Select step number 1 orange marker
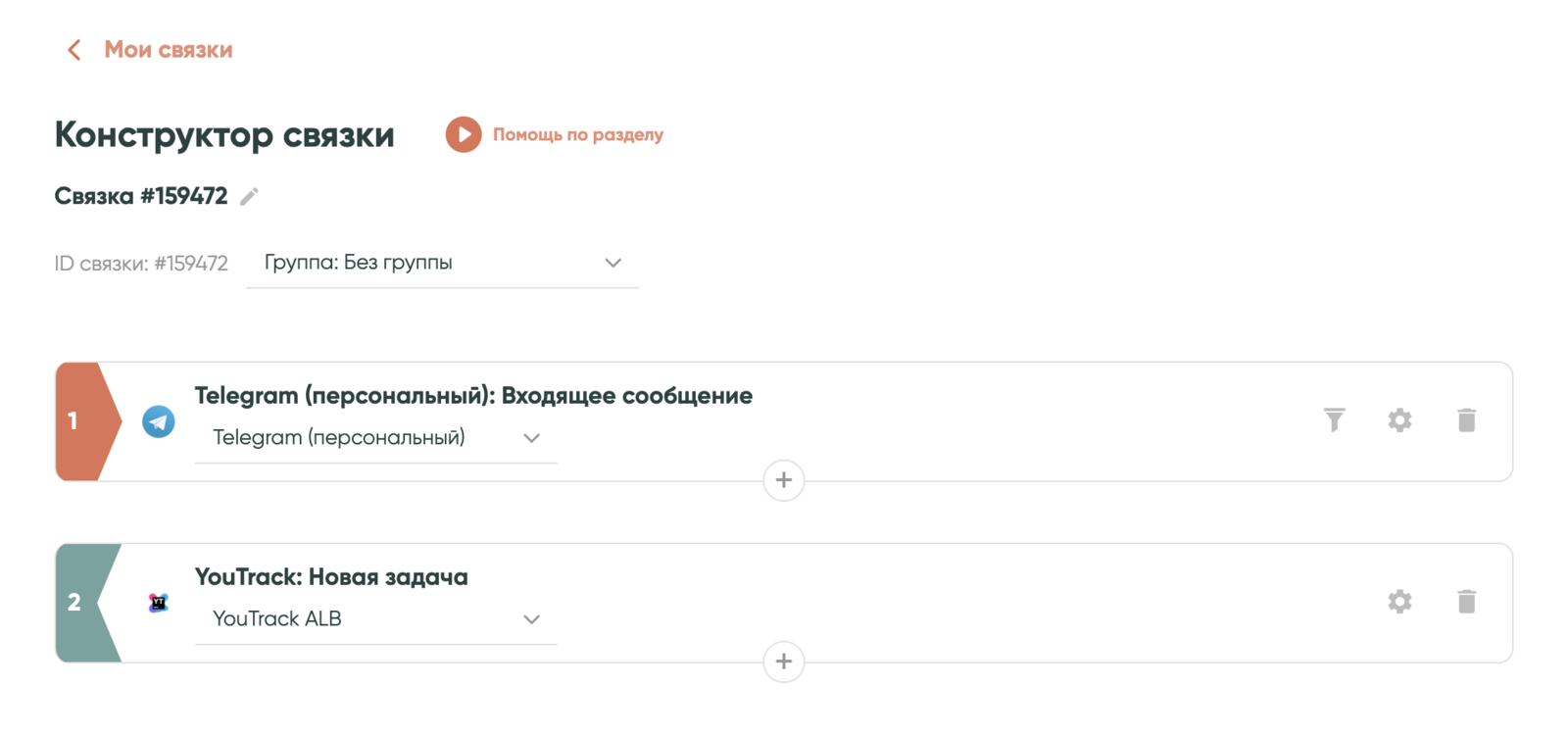Viewport: 1568px width, 736px height. pyautogui.click(x=80, y=421)
